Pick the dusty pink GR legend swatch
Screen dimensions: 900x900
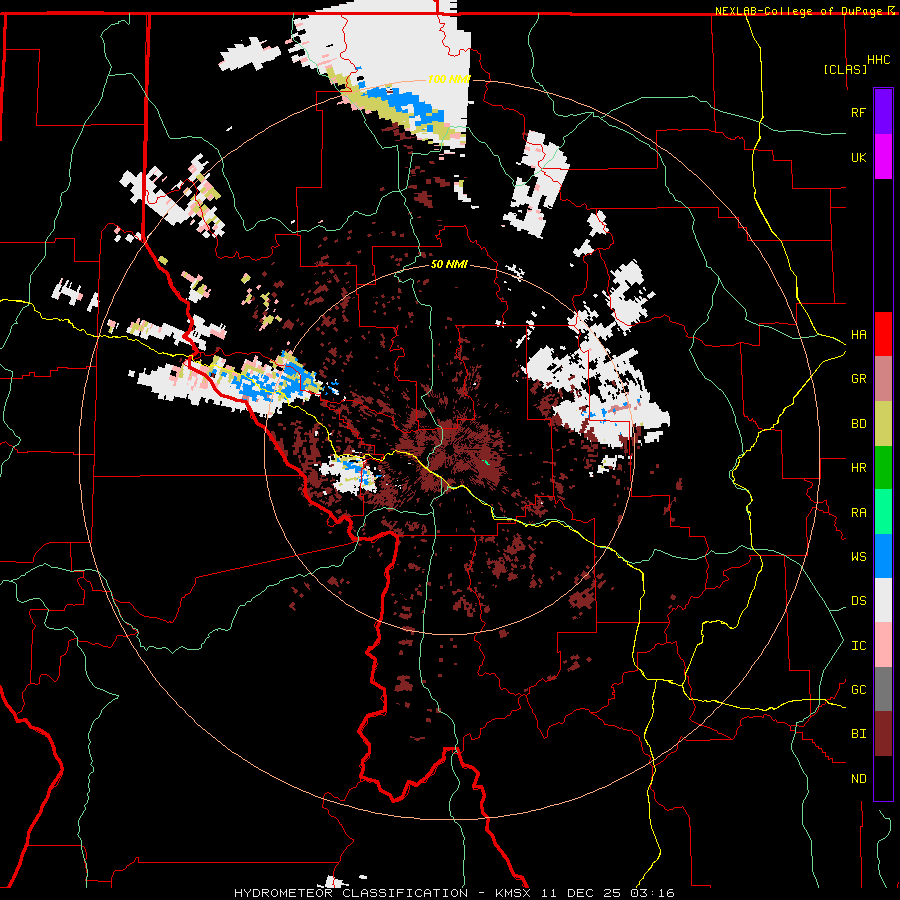[883, 379]
